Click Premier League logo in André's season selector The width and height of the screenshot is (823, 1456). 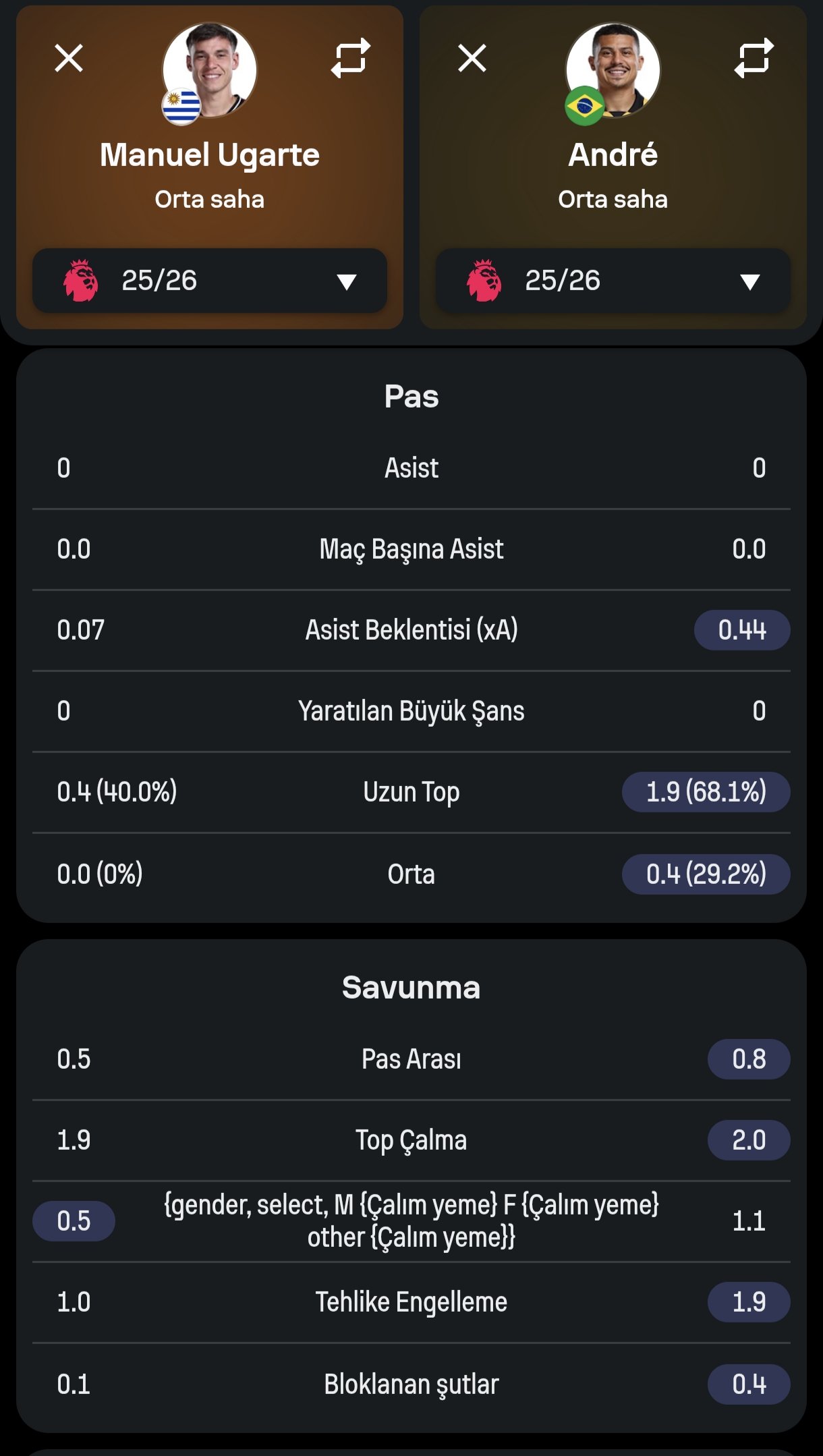tap(484, 281)
